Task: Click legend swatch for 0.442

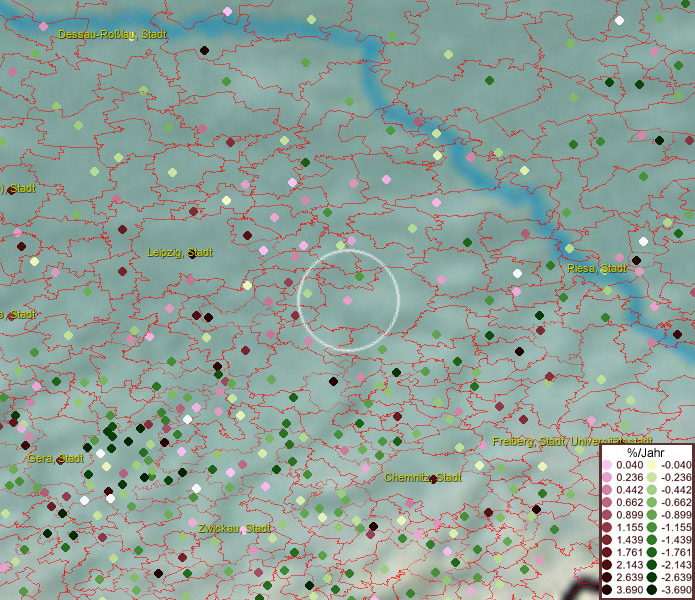Action: (607, 490)
